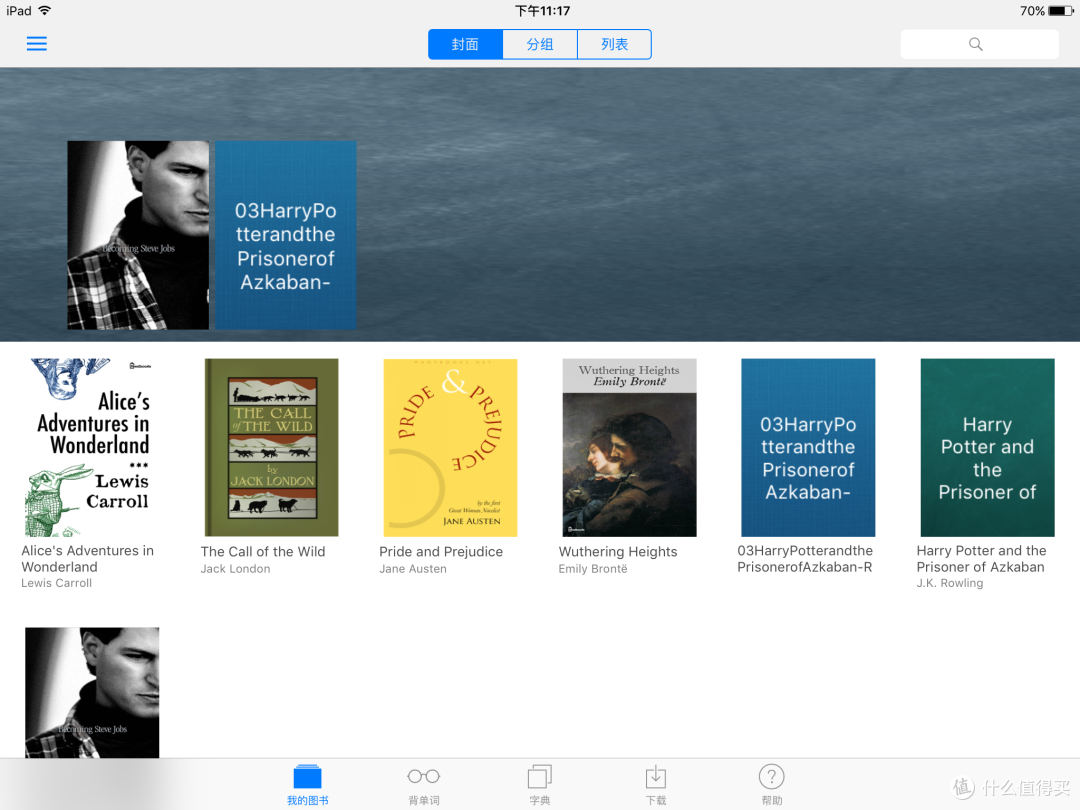This screenshot has width=1080, height=810.
Task: Click the author name 'Emily Brontë'
Action: [x=592, y=569]
